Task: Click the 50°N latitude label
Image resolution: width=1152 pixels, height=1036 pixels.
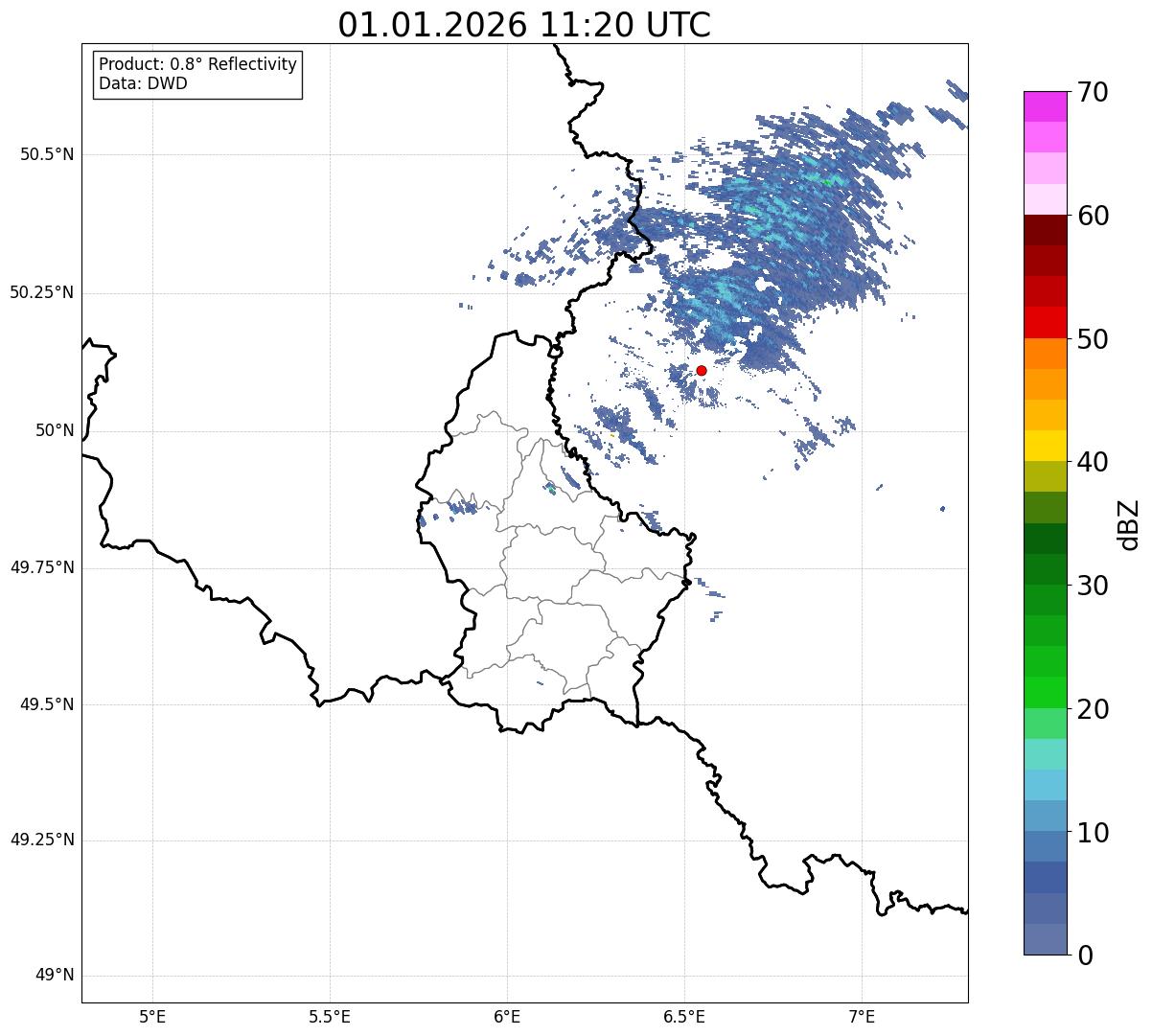Action: 55,430
